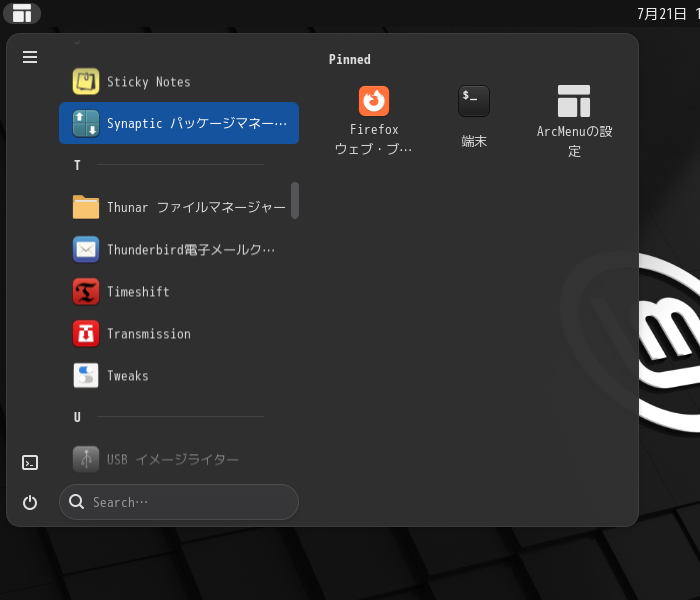This screenshot has height=600, width=700.
Task: Open pinned Firefox browser icon
Action: click(374, 101)
